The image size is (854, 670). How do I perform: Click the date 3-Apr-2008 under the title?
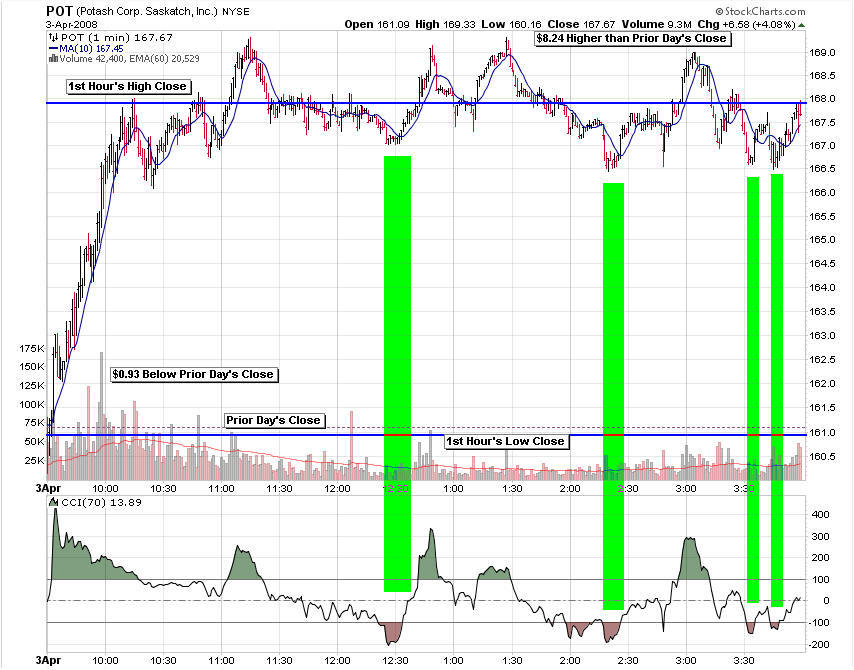(x=72, y=25)
